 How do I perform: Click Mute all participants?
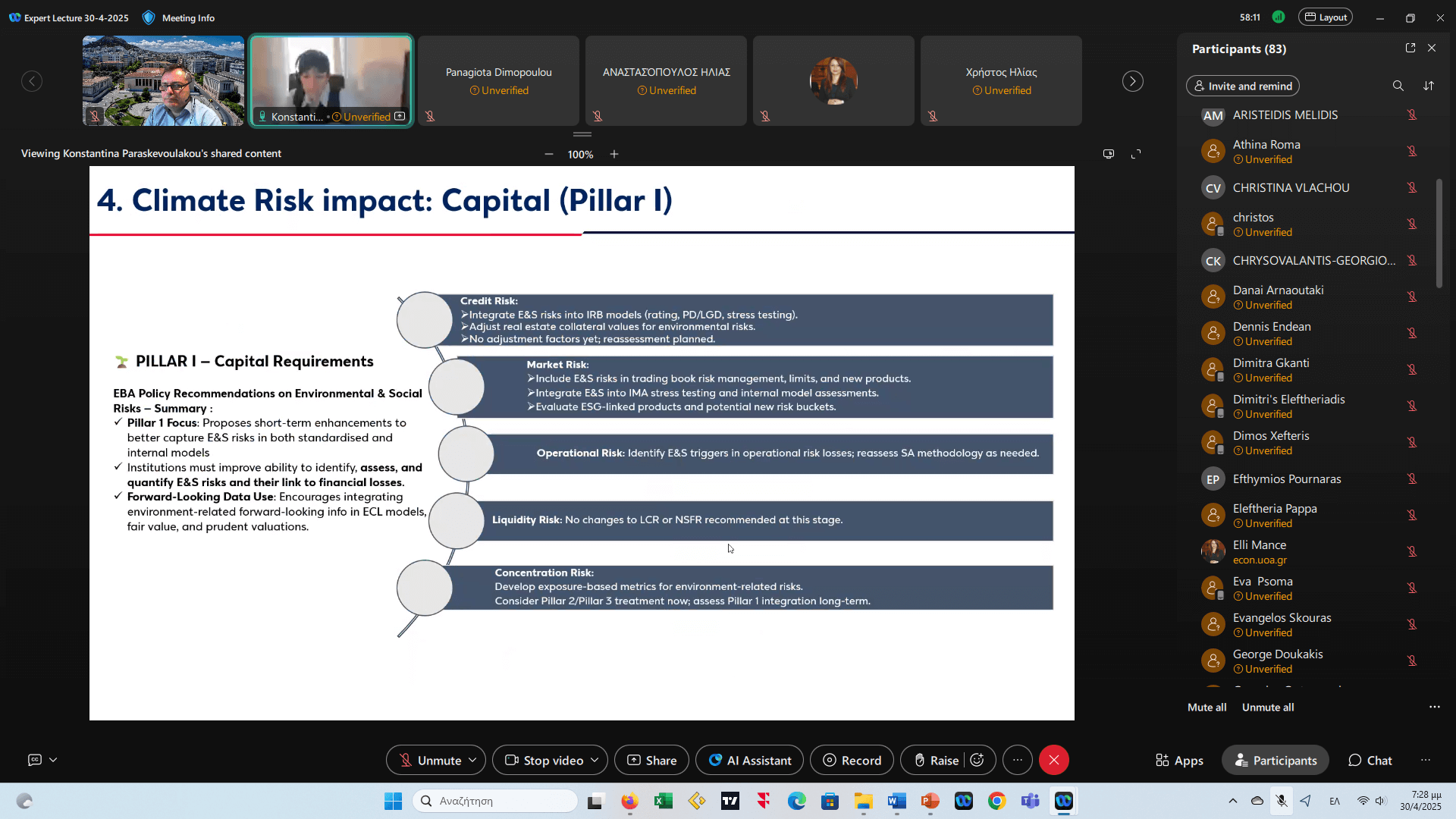[1207, 707]
